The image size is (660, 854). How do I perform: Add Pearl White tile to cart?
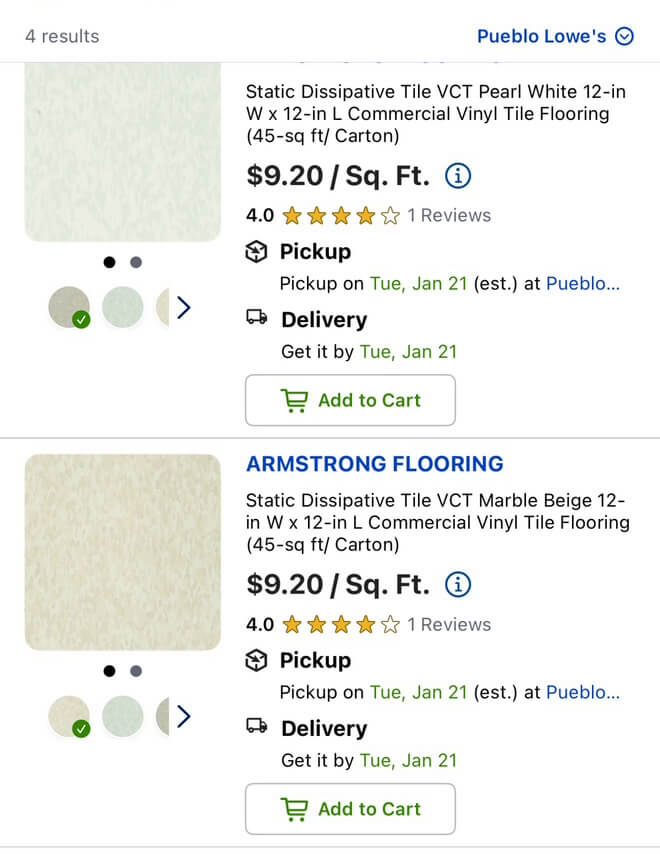pos(350,400)
